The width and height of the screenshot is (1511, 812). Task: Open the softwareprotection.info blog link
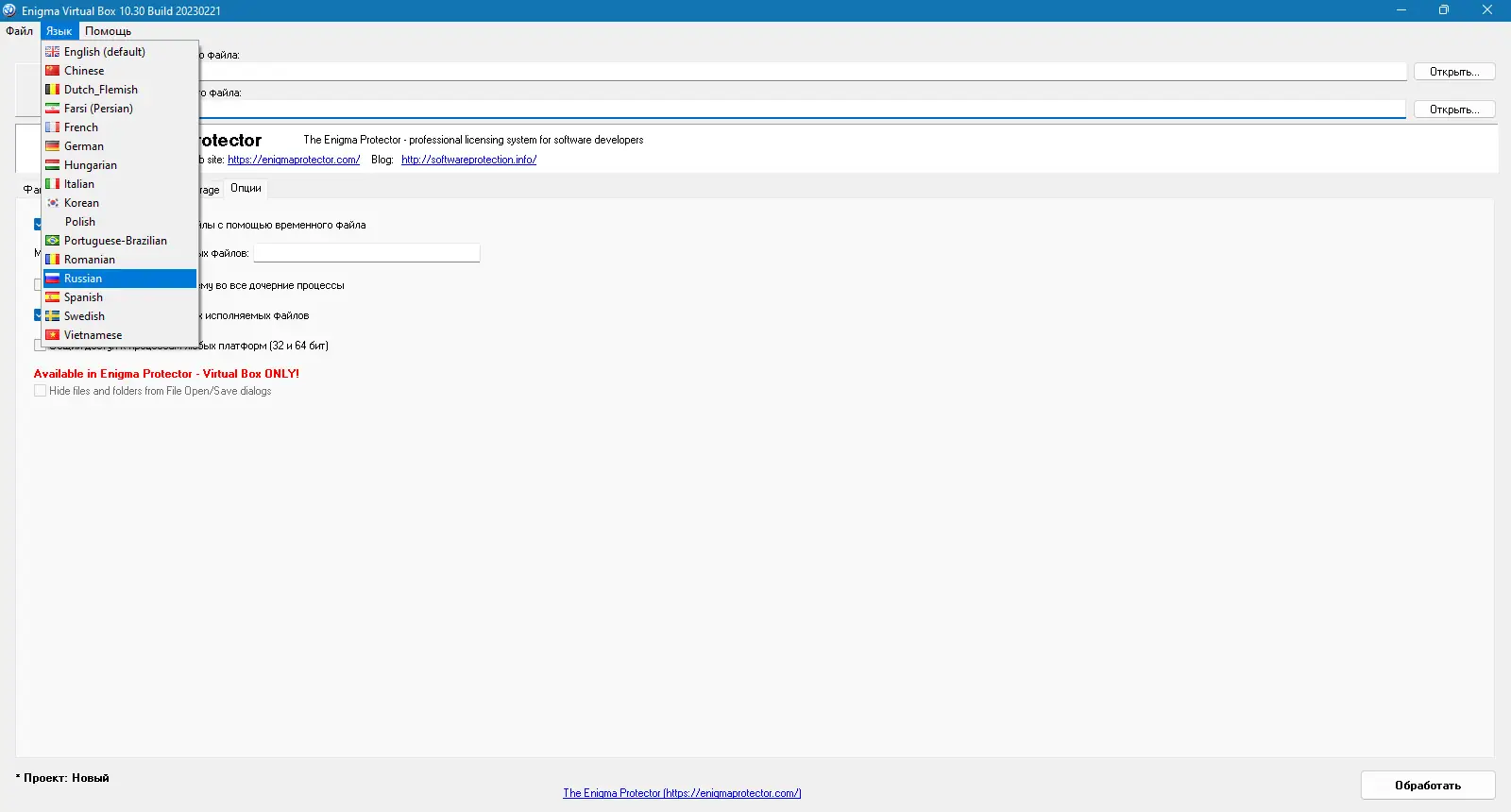pos(468,160)
